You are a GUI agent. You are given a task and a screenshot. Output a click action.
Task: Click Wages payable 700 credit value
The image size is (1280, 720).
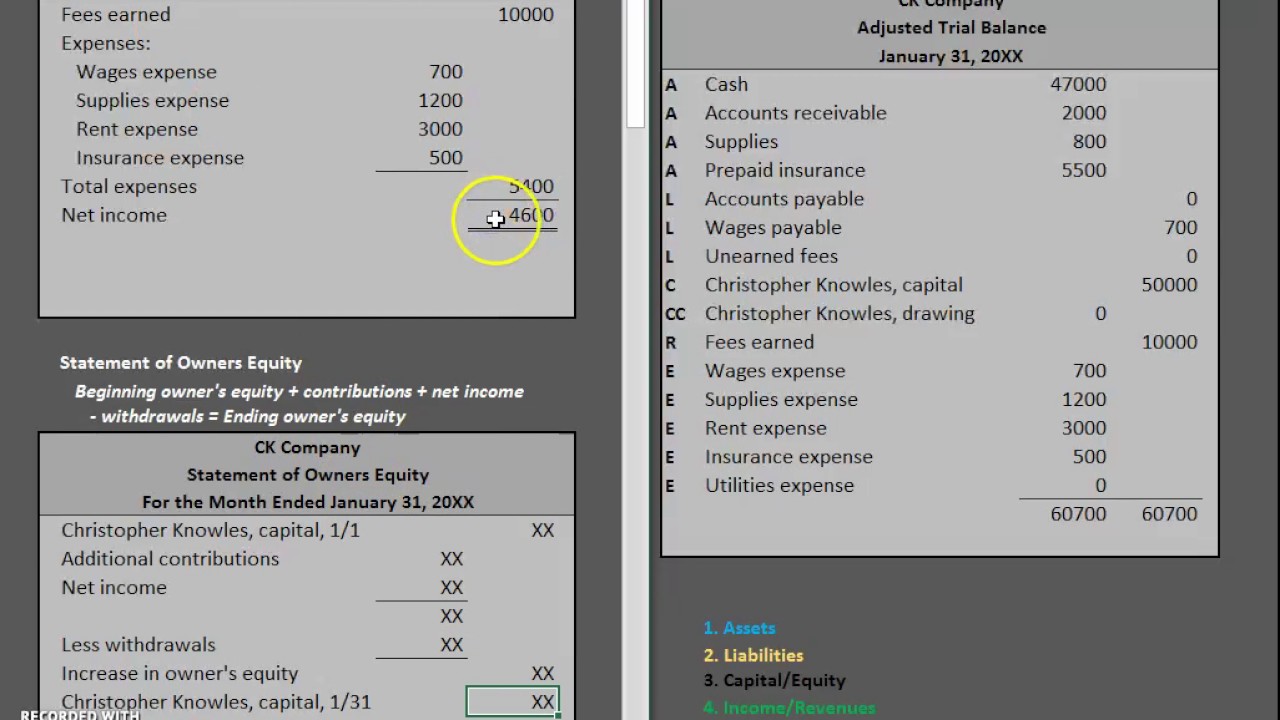1181,228
